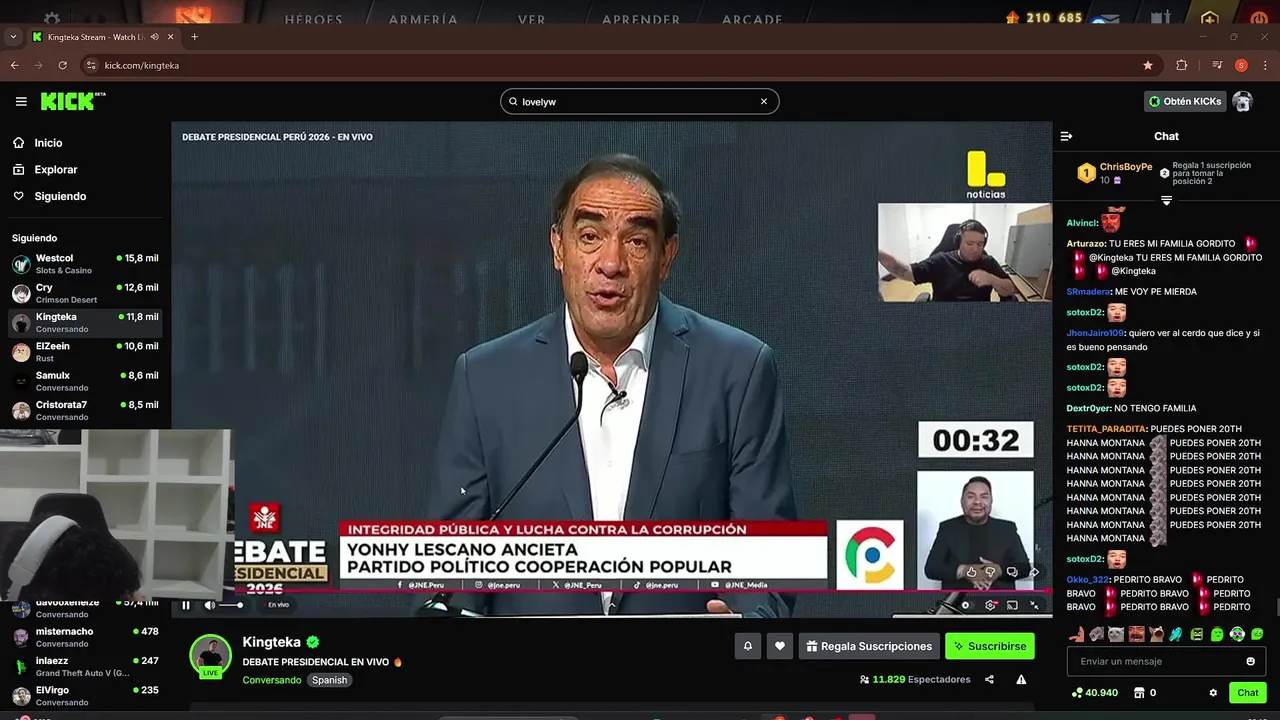Reload the page in browser toolbar
The width and height of the screenshot is (1280, 720).
click(62, 65)
